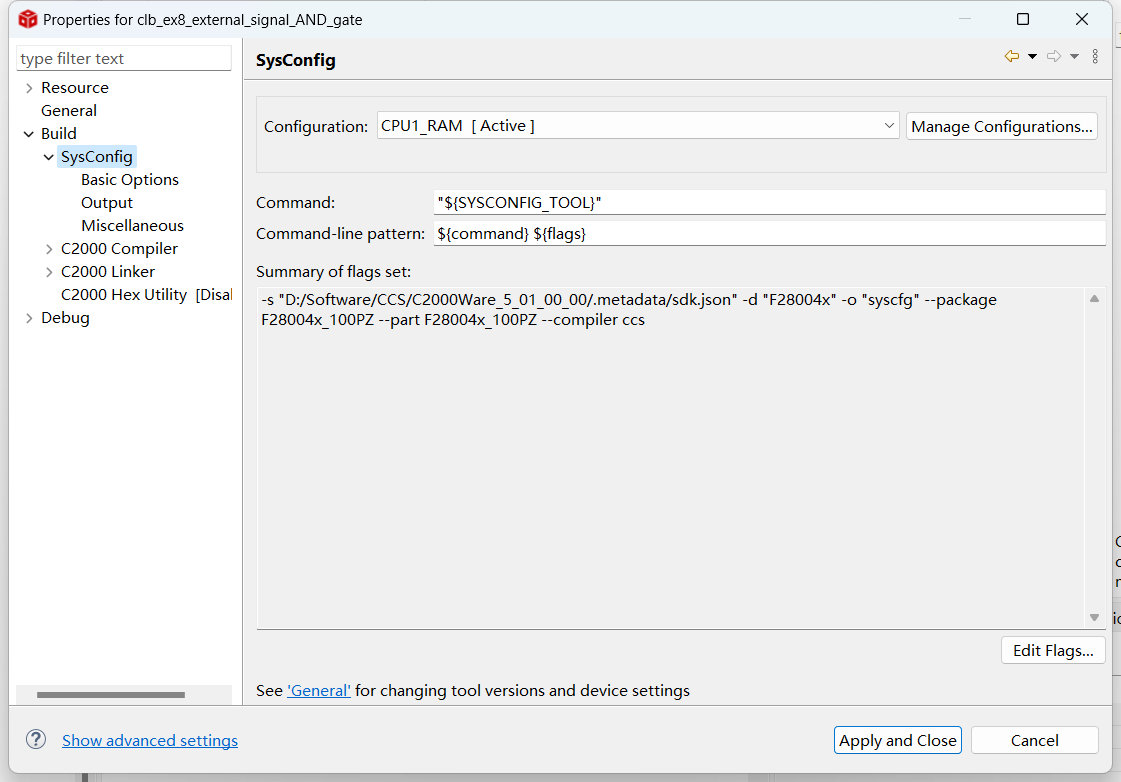Expand the C2000 Linker node
Screen dimensions: 1121x782
coord(49,272)
